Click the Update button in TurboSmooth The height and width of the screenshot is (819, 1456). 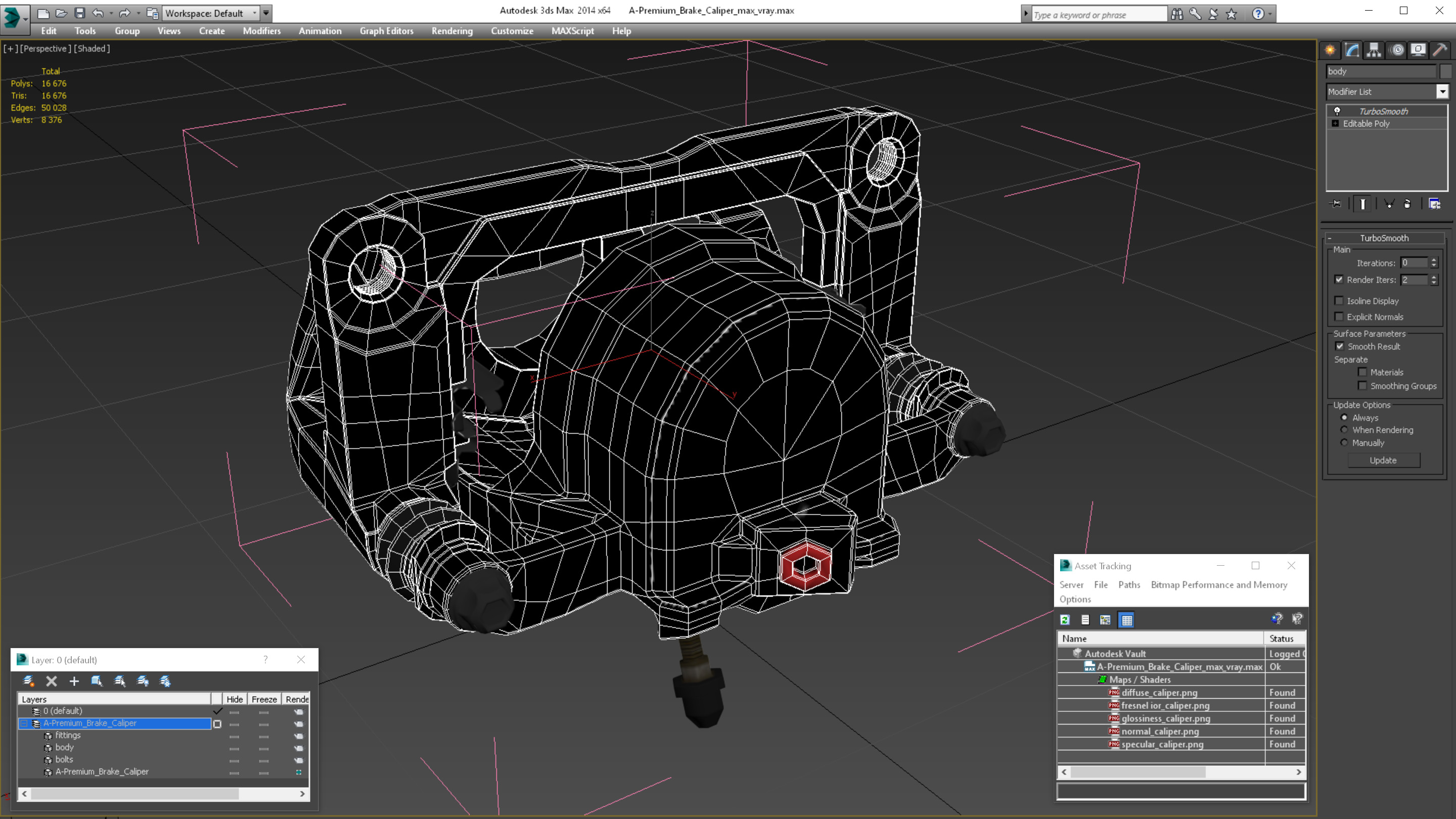tap(1383, 460)
